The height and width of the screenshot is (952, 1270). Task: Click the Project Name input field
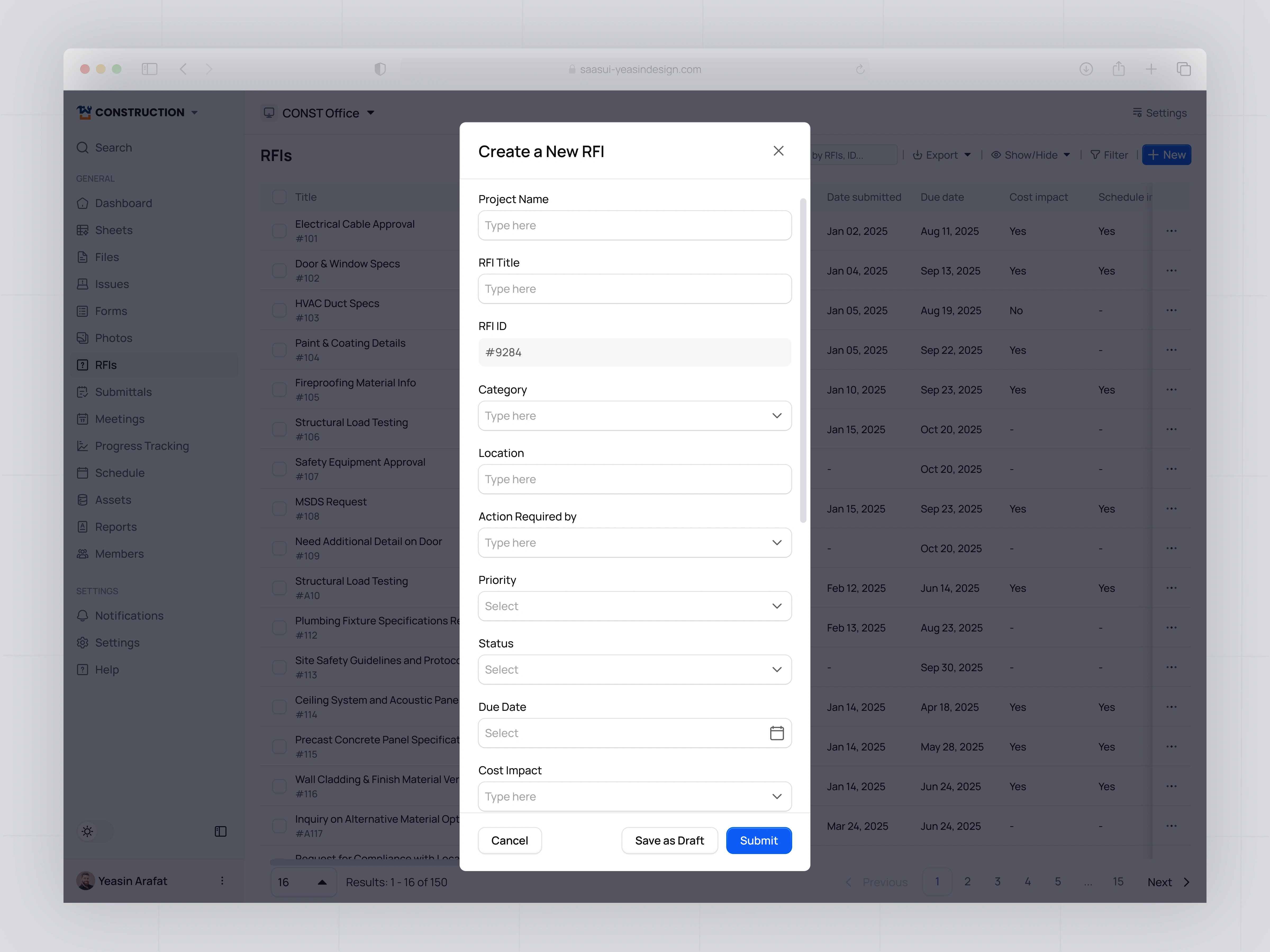634,225
